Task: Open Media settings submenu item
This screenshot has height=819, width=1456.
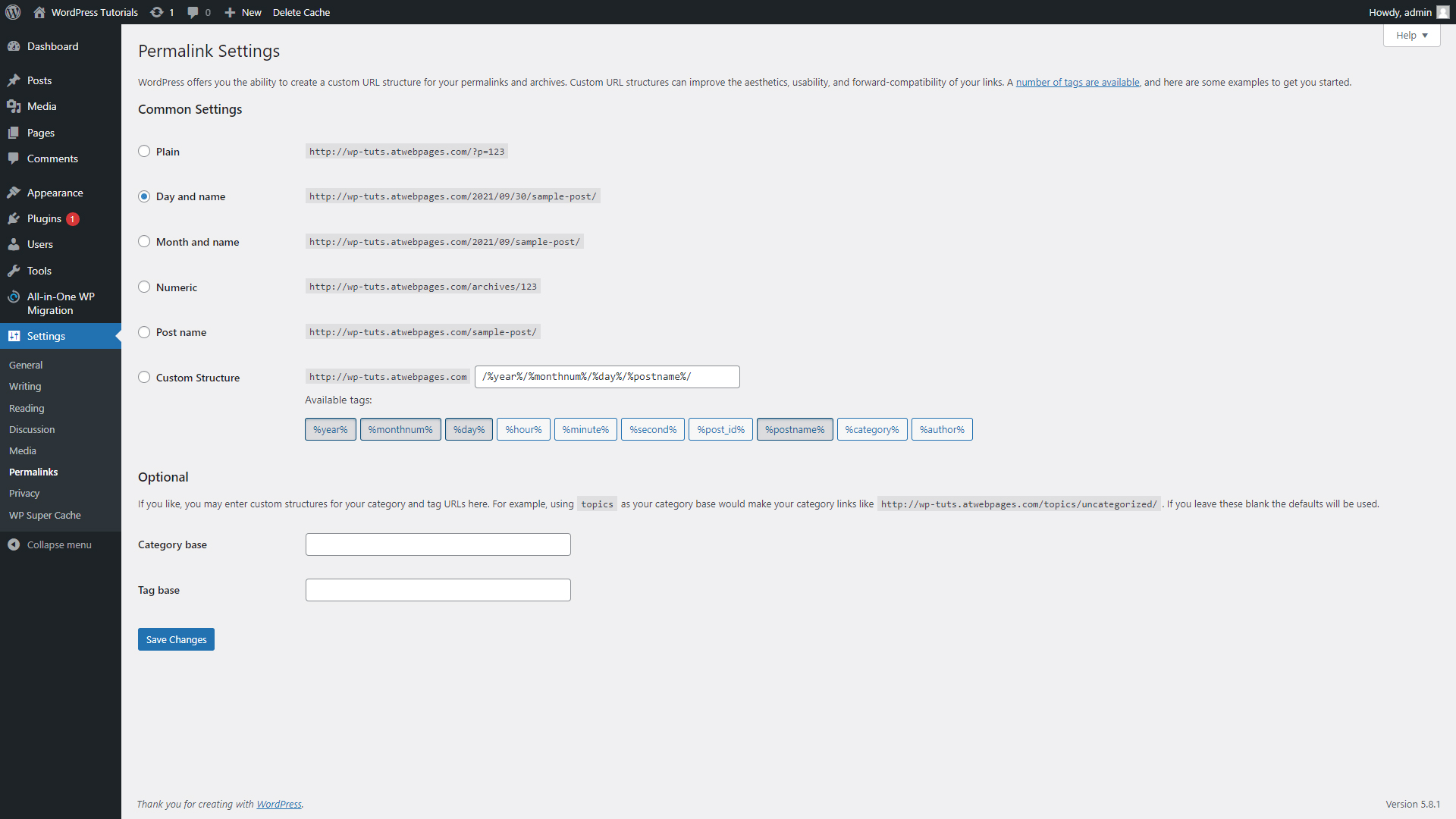Action: pos(23,450)
